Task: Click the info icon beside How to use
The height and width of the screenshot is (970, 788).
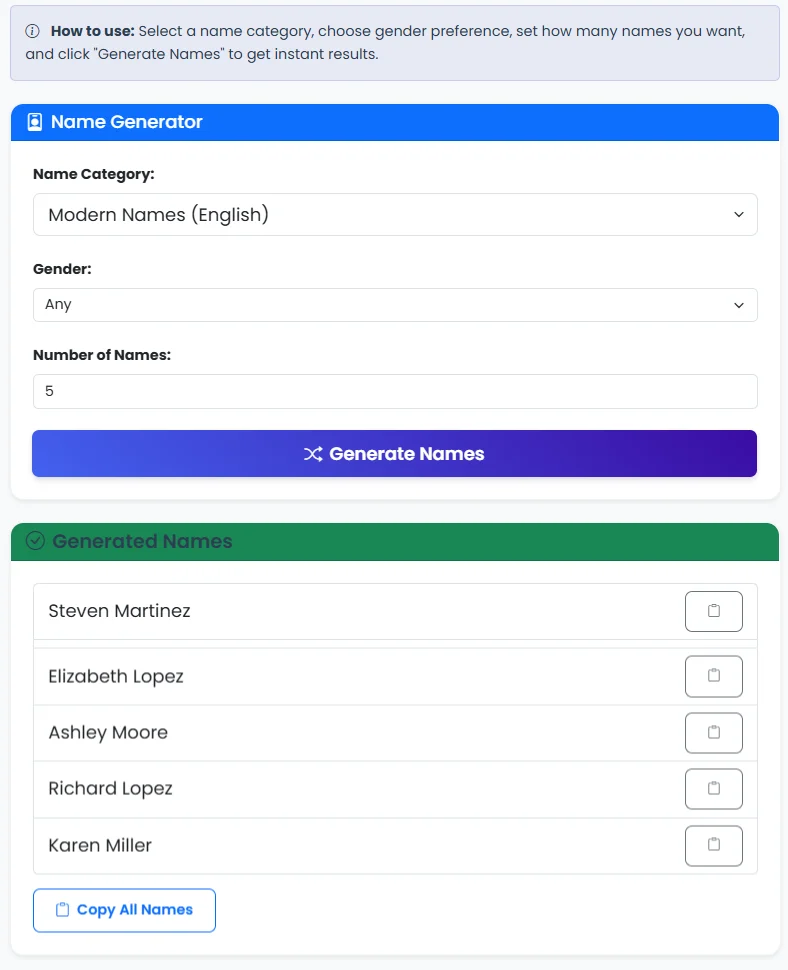Action: tap(34, 31)
